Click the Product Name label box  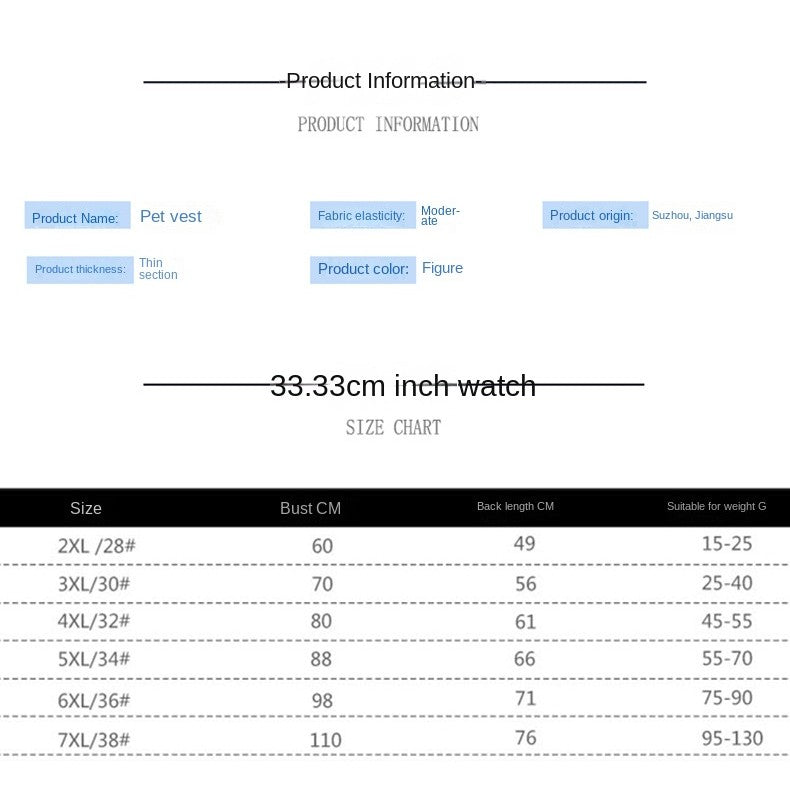point(77,216)
